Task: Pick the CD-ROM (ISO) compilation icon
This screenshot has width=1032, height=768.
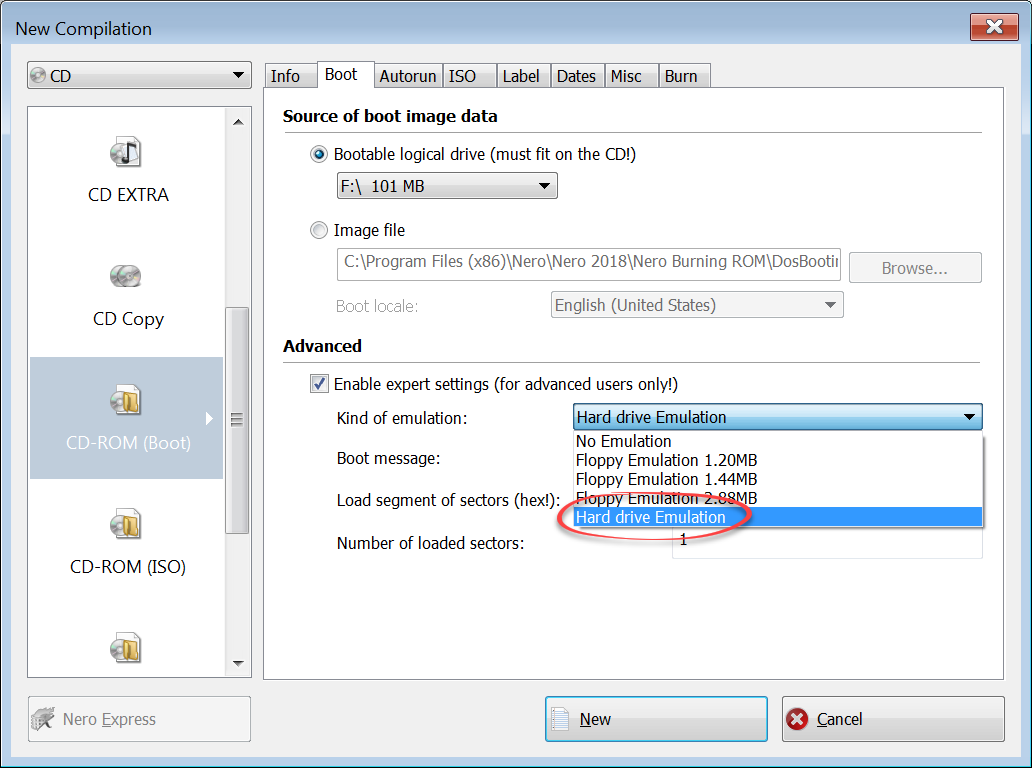Action: (x=126, y=524)
